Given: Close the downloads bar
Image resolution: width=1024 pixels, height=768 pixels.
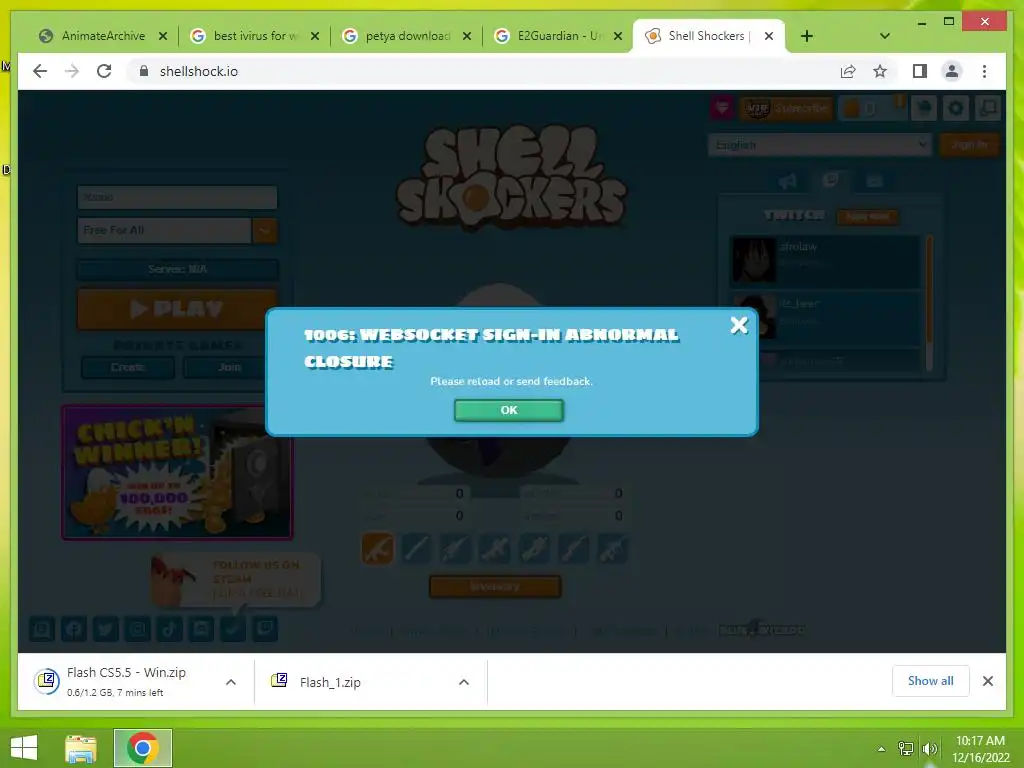Looking at the screenshot, I should click(987, 681).
